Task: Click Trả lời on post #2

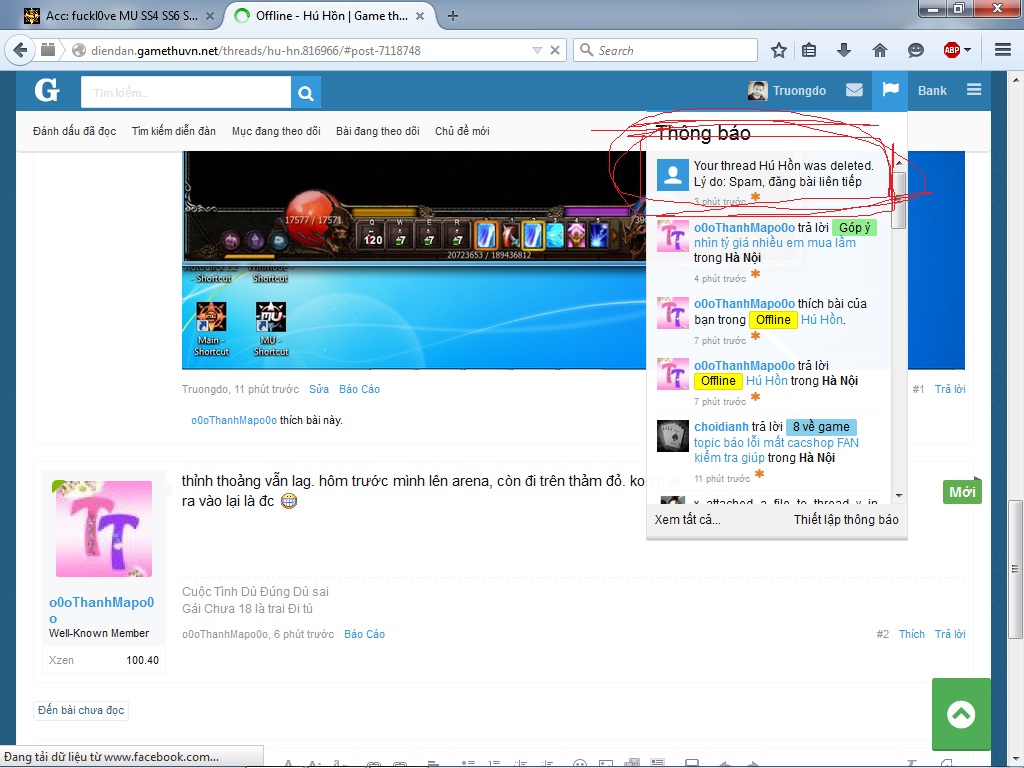Action: [950, 634]
